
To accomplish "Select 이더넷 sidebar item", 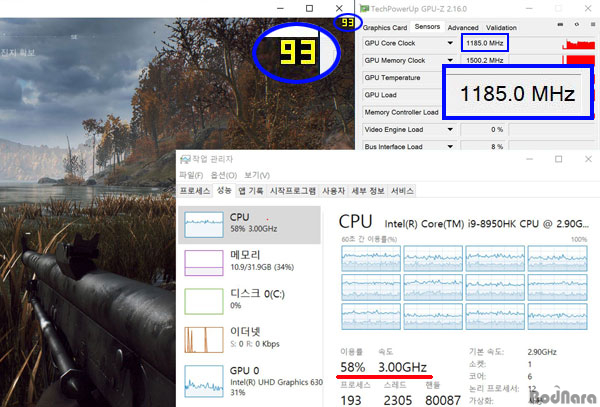I will (249, 339).
